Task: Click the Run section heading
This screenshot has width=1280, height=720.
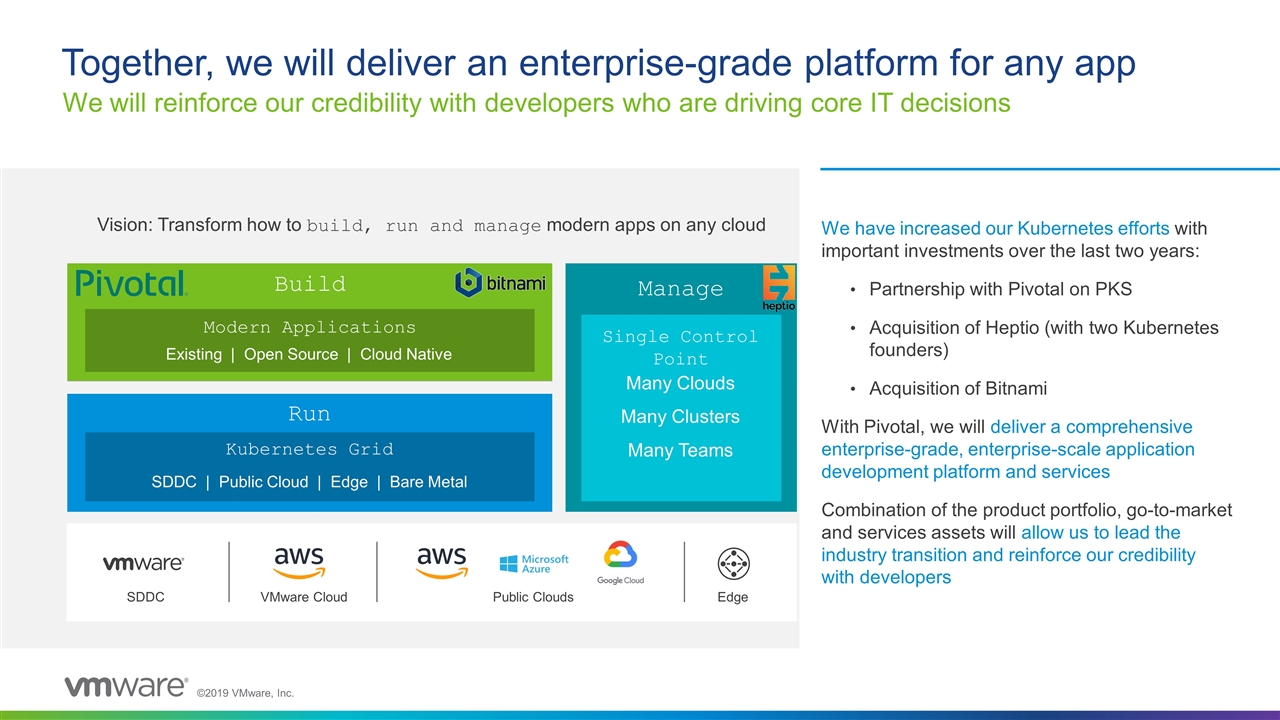Action: click(309, 414)
